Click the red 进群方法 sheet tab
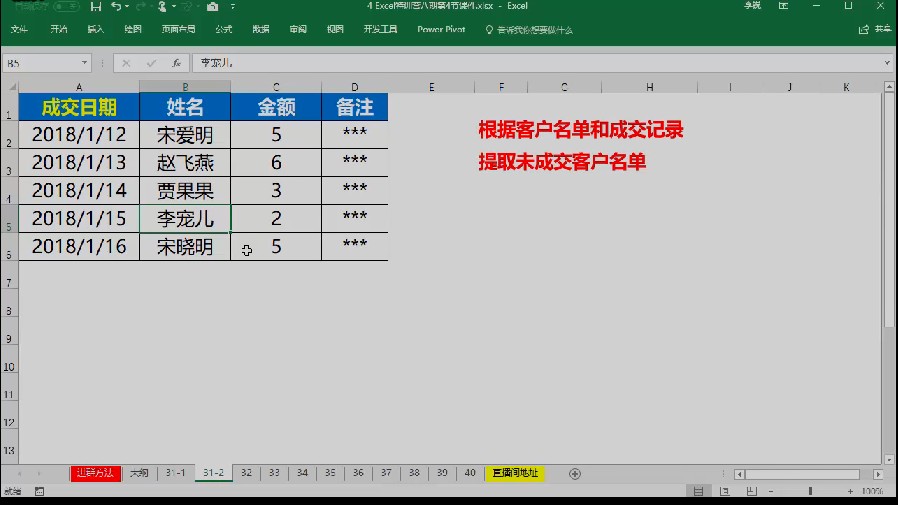Screen dimensions: 898x505 pyautogui.click(x=96, y=473)
